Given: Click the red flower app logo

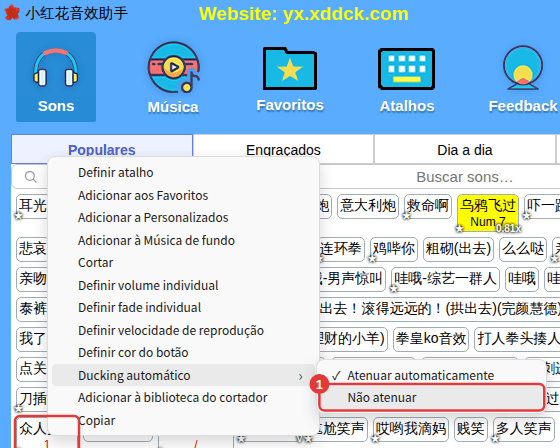Looking at the screenshot, I should pos(11,13).
